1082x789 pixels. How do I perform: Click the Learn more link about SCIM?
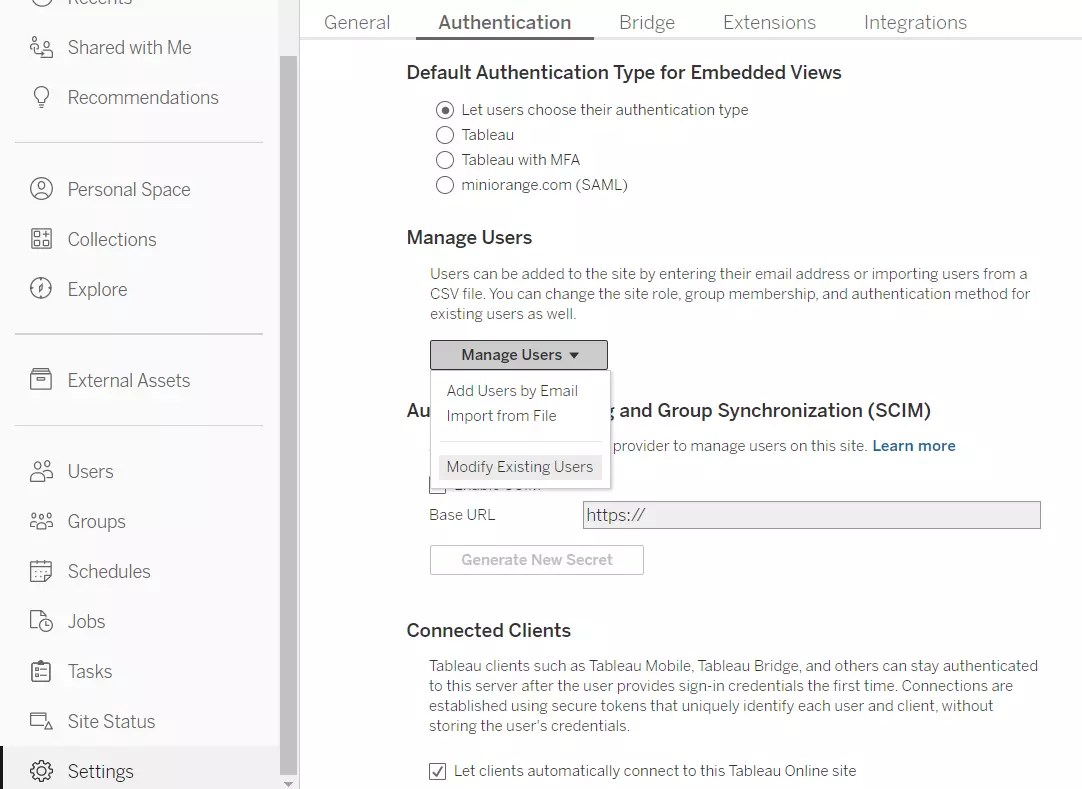pos(913,445)
